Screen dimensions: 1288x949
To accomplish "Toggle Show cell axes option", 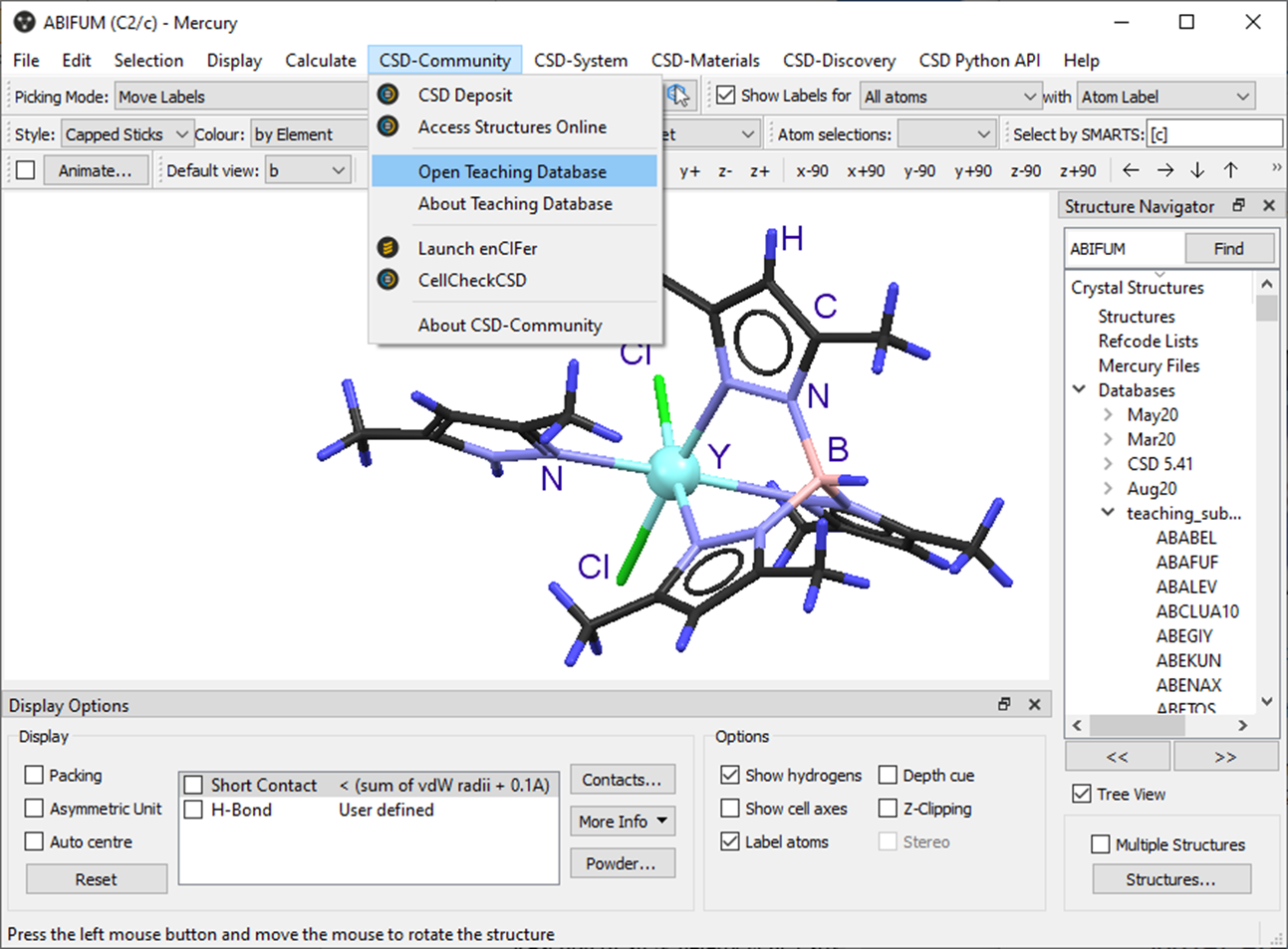I will (x=730, y=808).
